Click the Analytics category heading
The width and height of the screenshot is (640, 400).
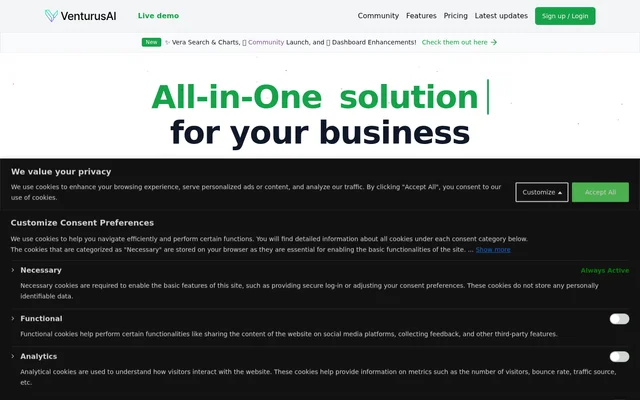39,356
